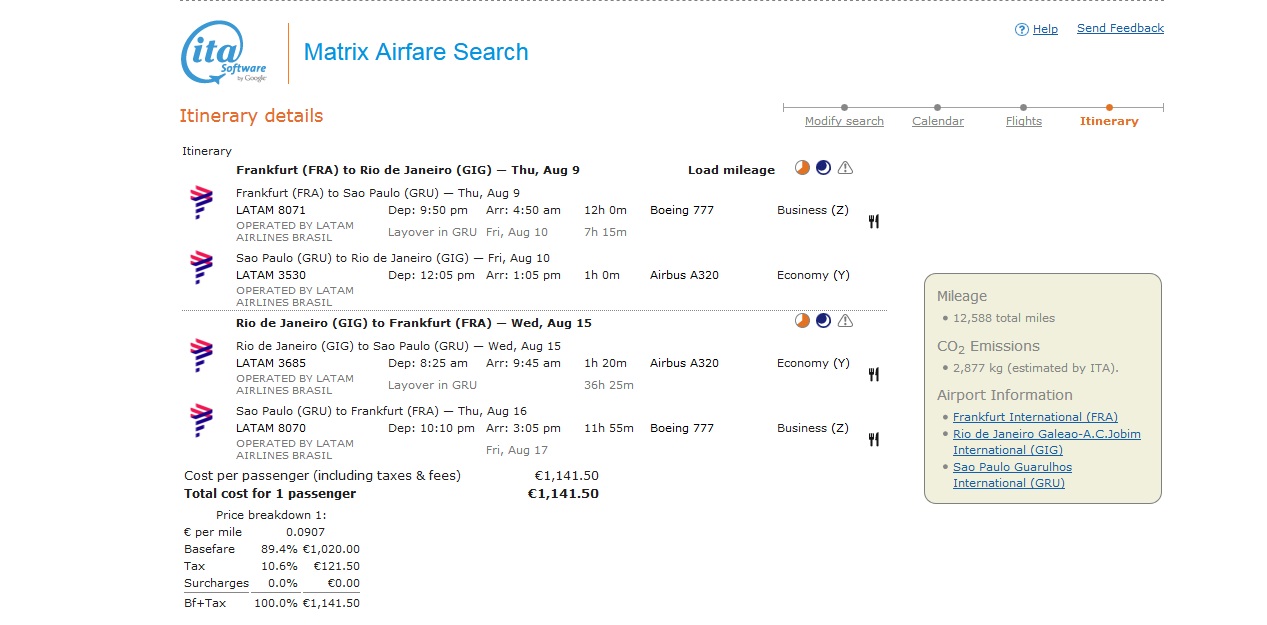Click the Calendar progress dot
The width and height of the screenshot is (1267, 625).
click(x=937, y=107)
